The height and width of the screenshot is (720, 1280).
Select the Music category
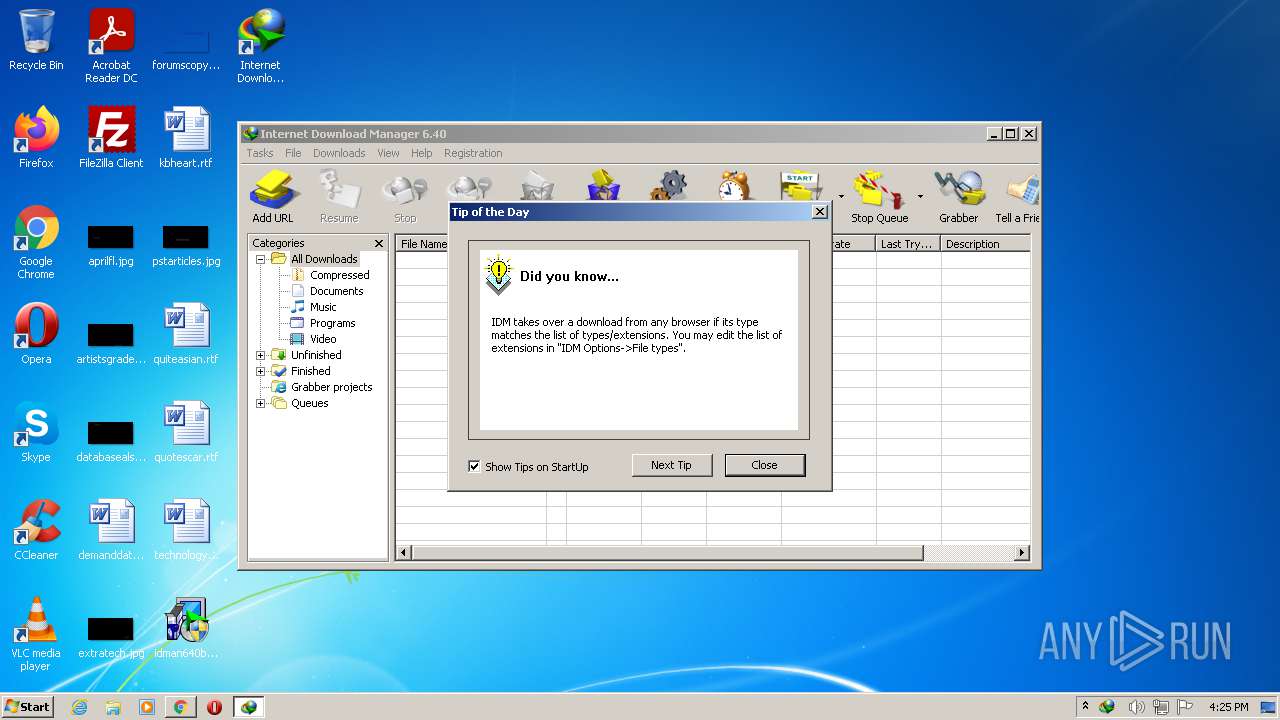point(323,307)
